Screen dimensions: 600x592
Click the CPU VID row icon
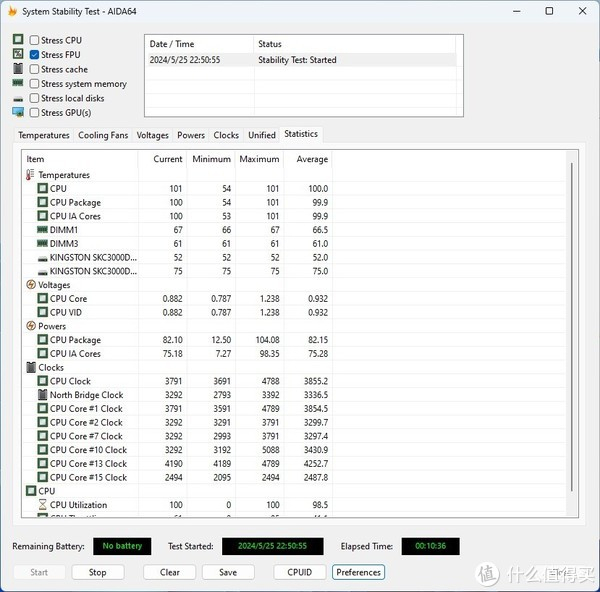(x=42, y=312)
